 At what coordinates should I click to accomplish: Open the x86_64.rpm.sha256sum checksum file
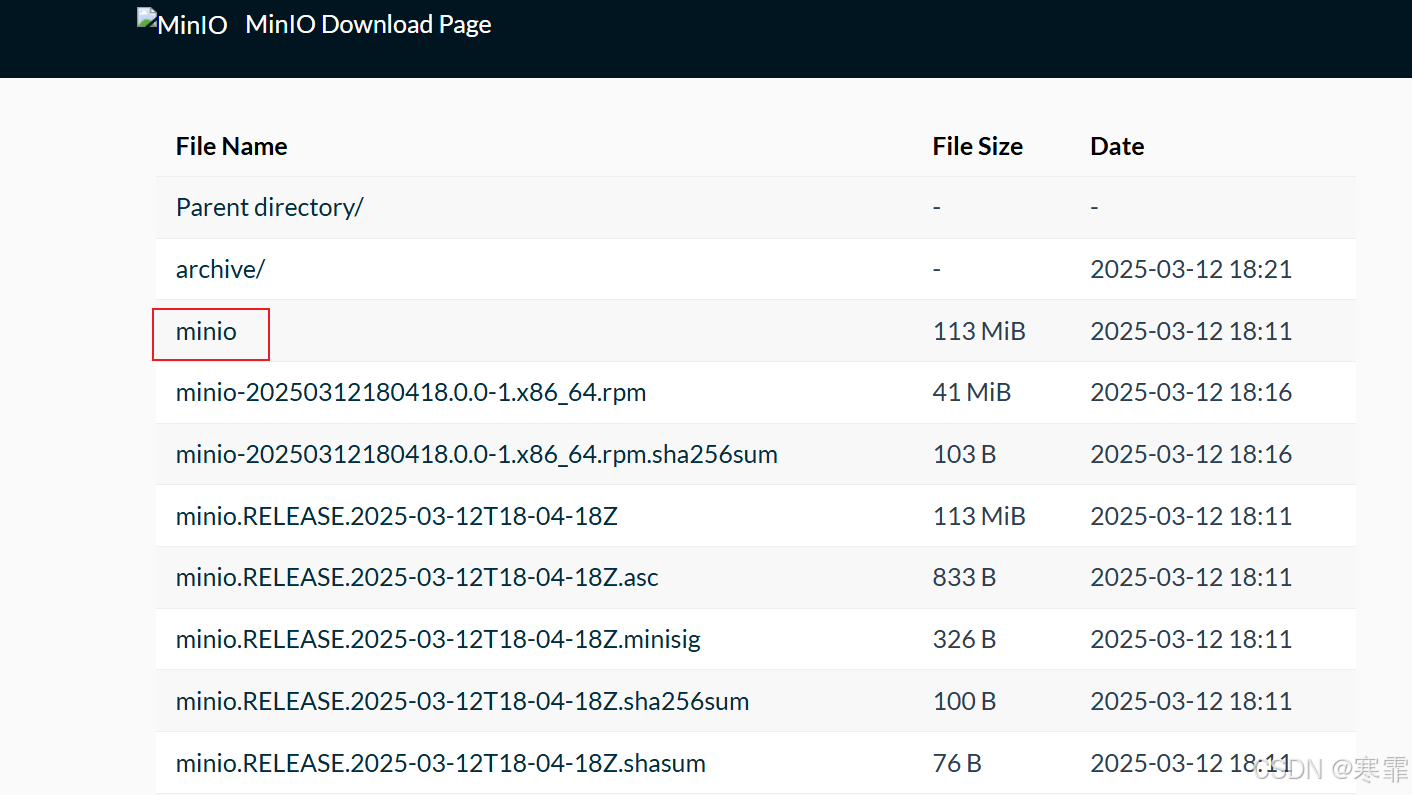pos(476,454)
